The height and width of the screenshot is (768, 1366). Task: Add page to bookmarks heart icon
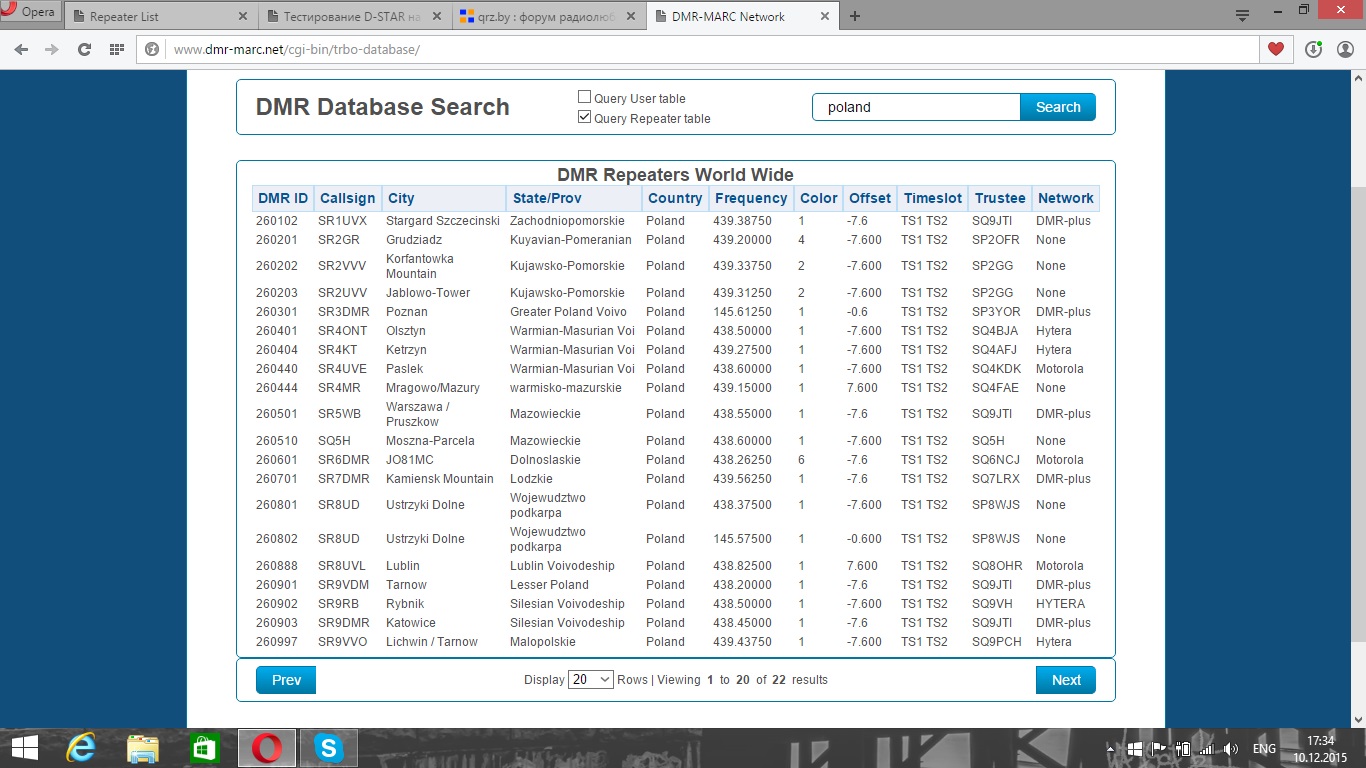pos(1275,49)
